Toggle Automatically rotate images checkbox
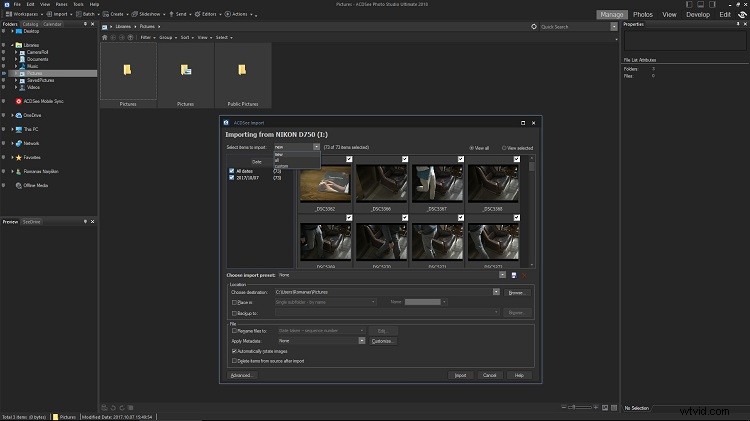Screen dimensions: 750x421 click(x=234, y=351)
